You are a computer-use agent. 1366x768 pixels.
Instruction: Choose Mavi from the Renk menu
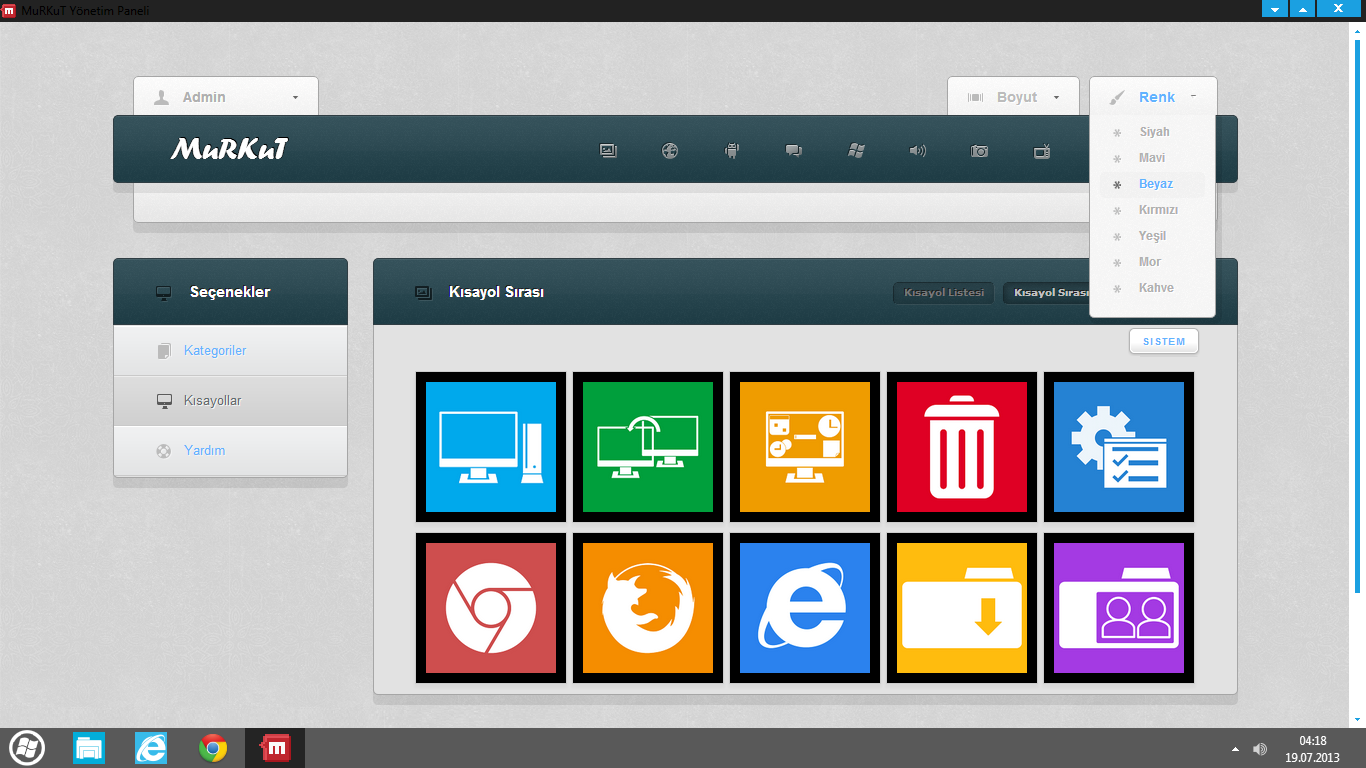(x=1153, y=158)
